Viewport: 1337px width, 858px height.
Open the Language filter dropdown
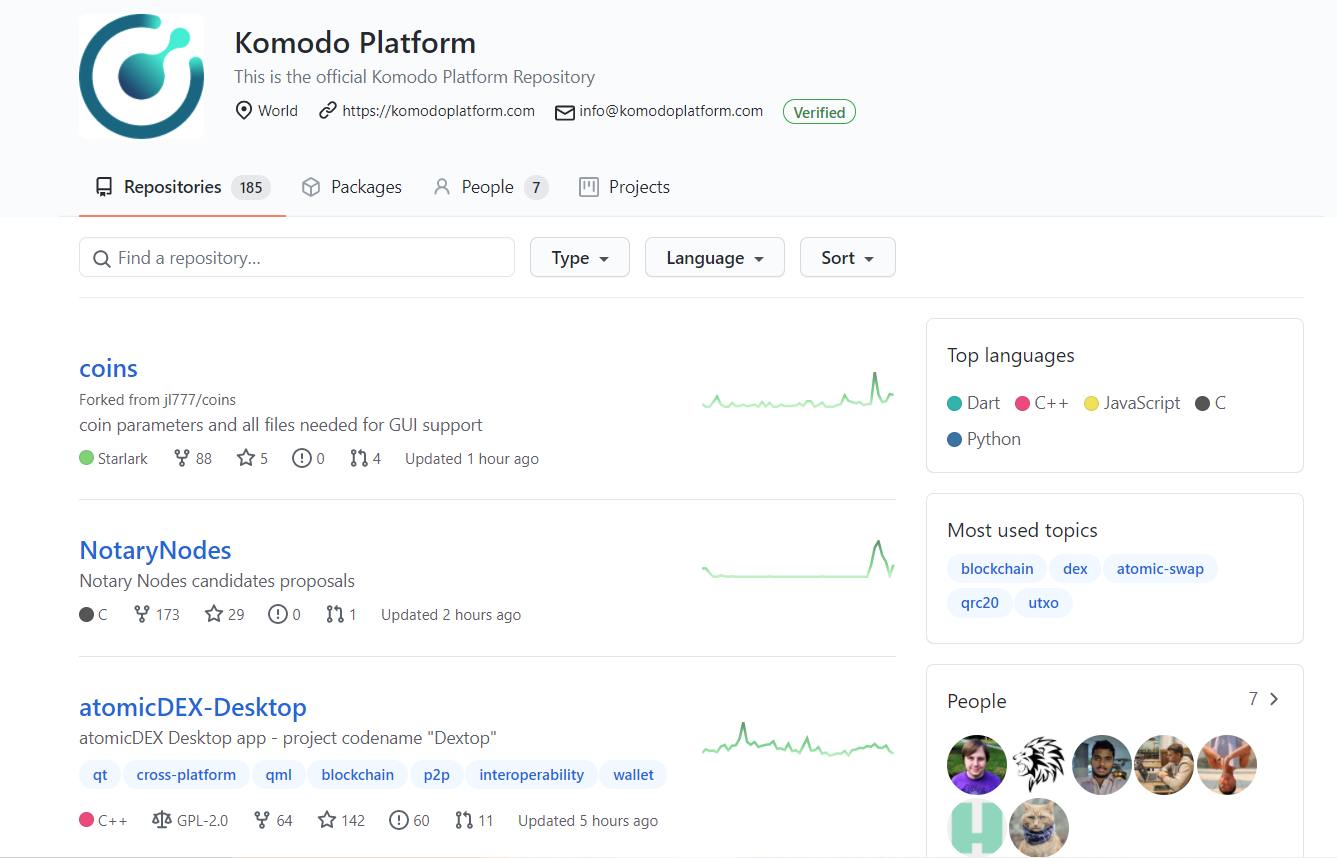(x=715, y=258)
